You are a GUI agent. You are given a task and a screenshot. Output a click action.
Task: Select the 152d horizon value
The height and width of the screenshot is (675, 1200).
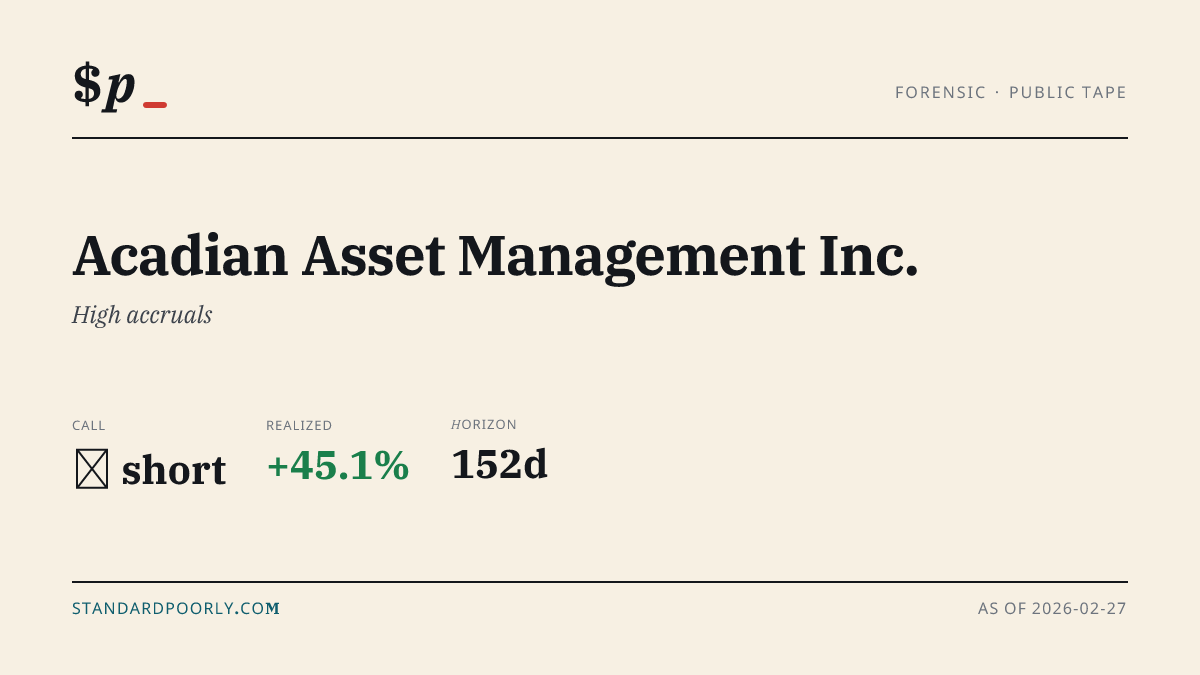pos(500,465)
